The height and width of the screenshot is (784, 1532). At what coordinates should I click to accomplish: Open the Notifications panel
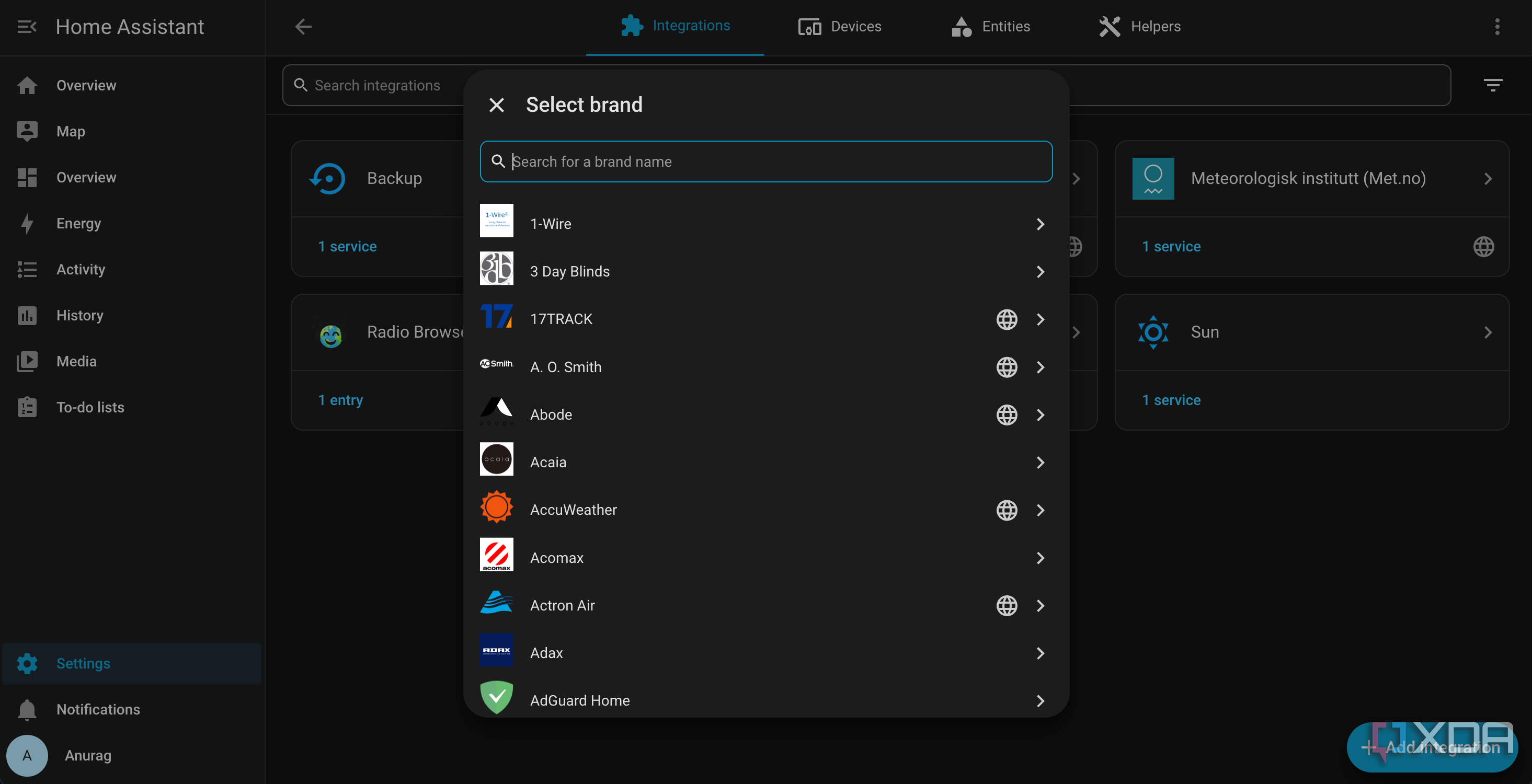pos(131,709)
